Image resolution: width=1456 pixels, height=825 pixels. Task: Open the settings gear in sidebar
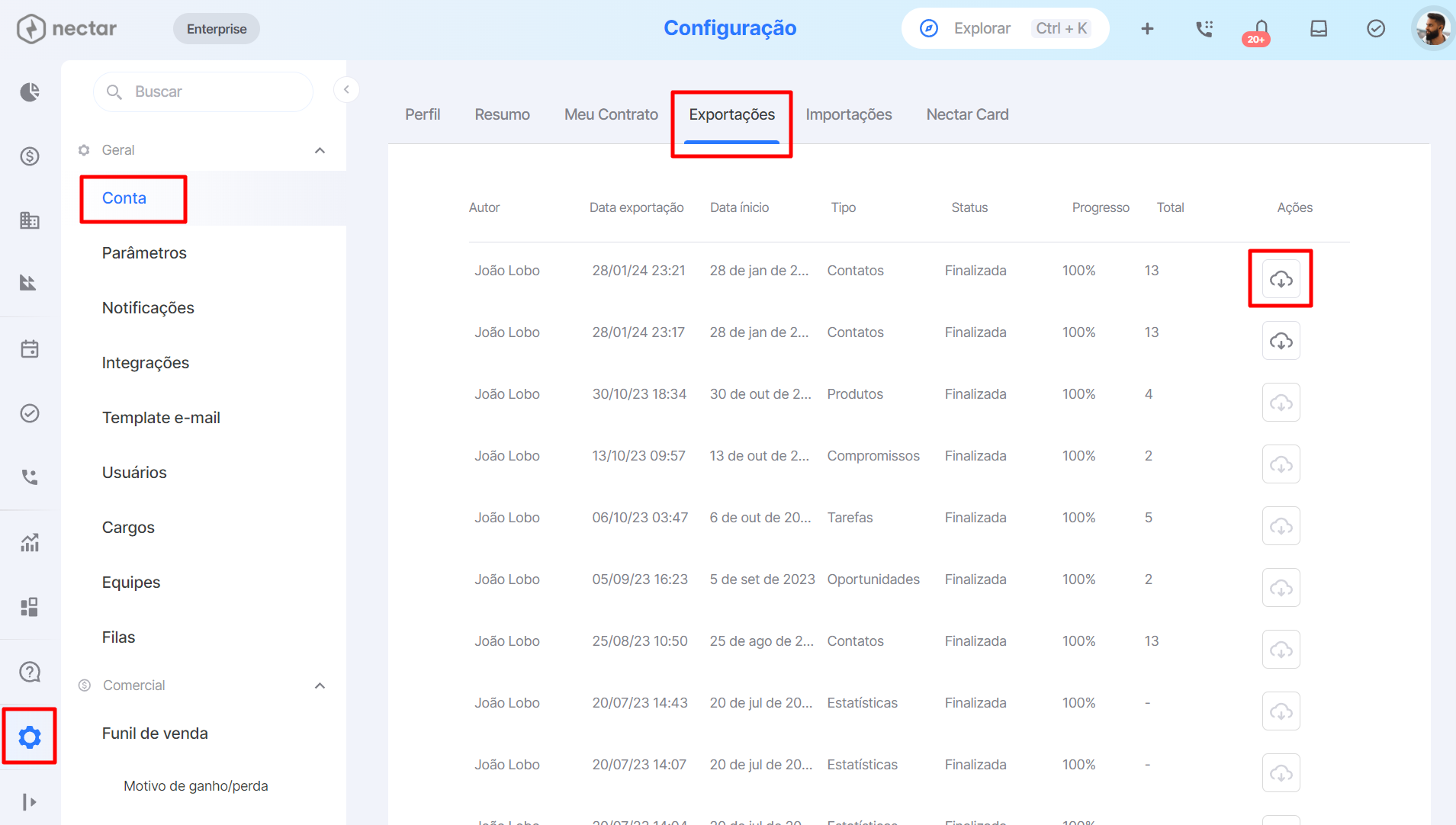30,737
